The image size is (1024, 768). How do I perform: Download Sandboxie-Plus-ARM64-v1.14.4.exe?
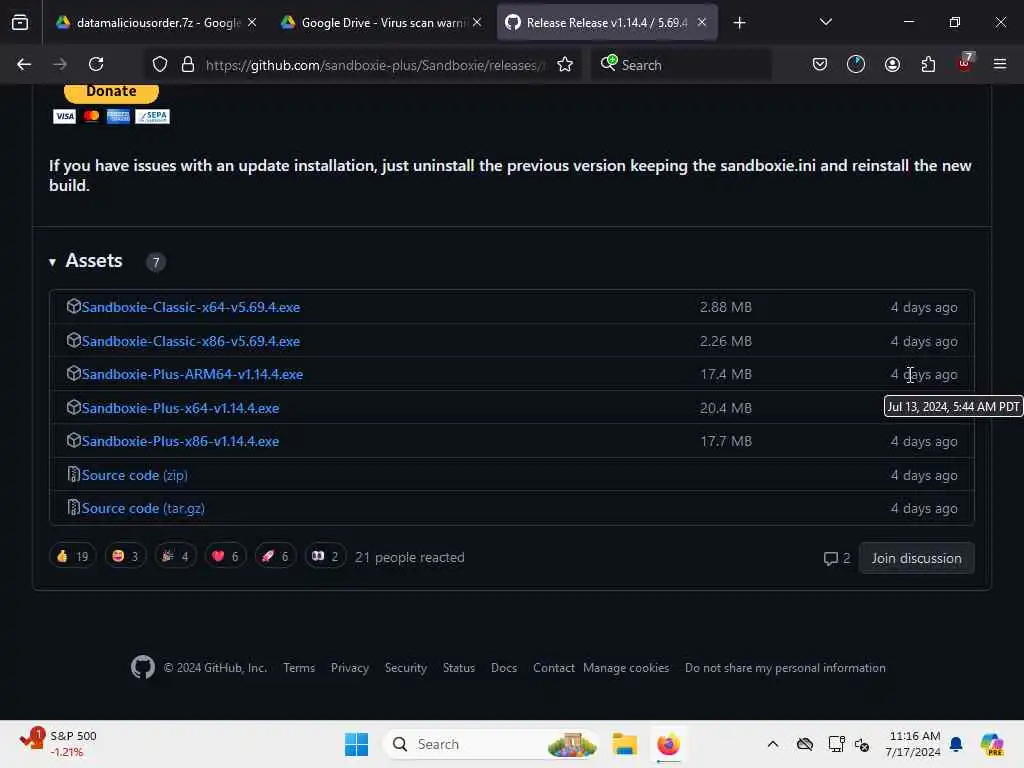(192, 374)
